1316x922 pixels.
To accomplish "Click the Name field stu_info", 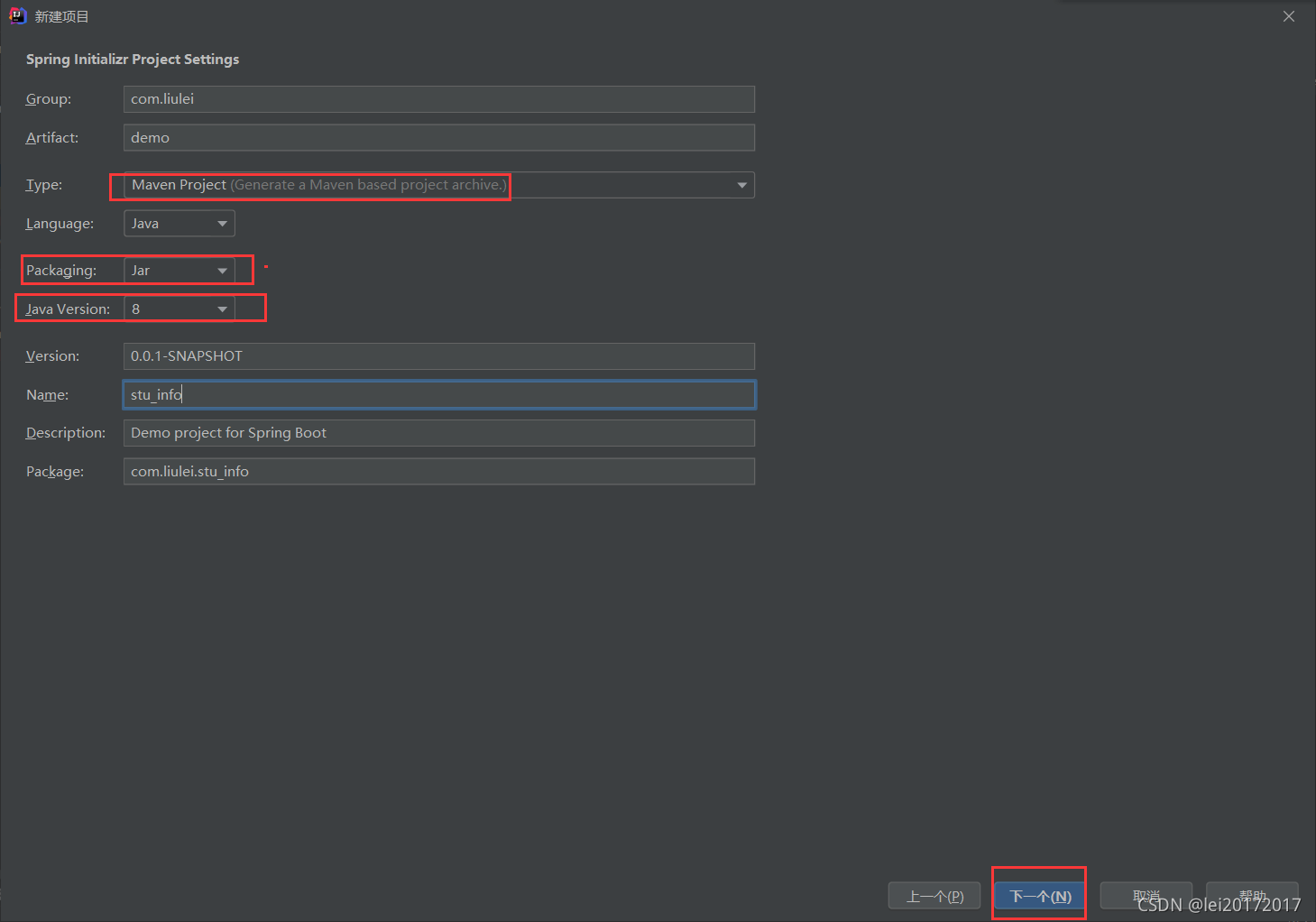I will (439, 394).
